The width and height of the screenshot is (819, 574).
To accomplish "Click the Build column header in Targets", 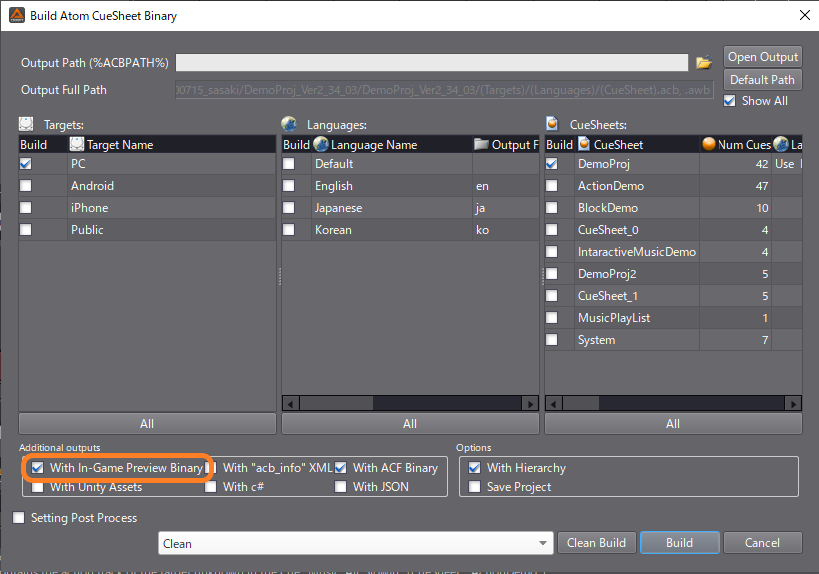I will pyautogui.click(x=43, y=145).
